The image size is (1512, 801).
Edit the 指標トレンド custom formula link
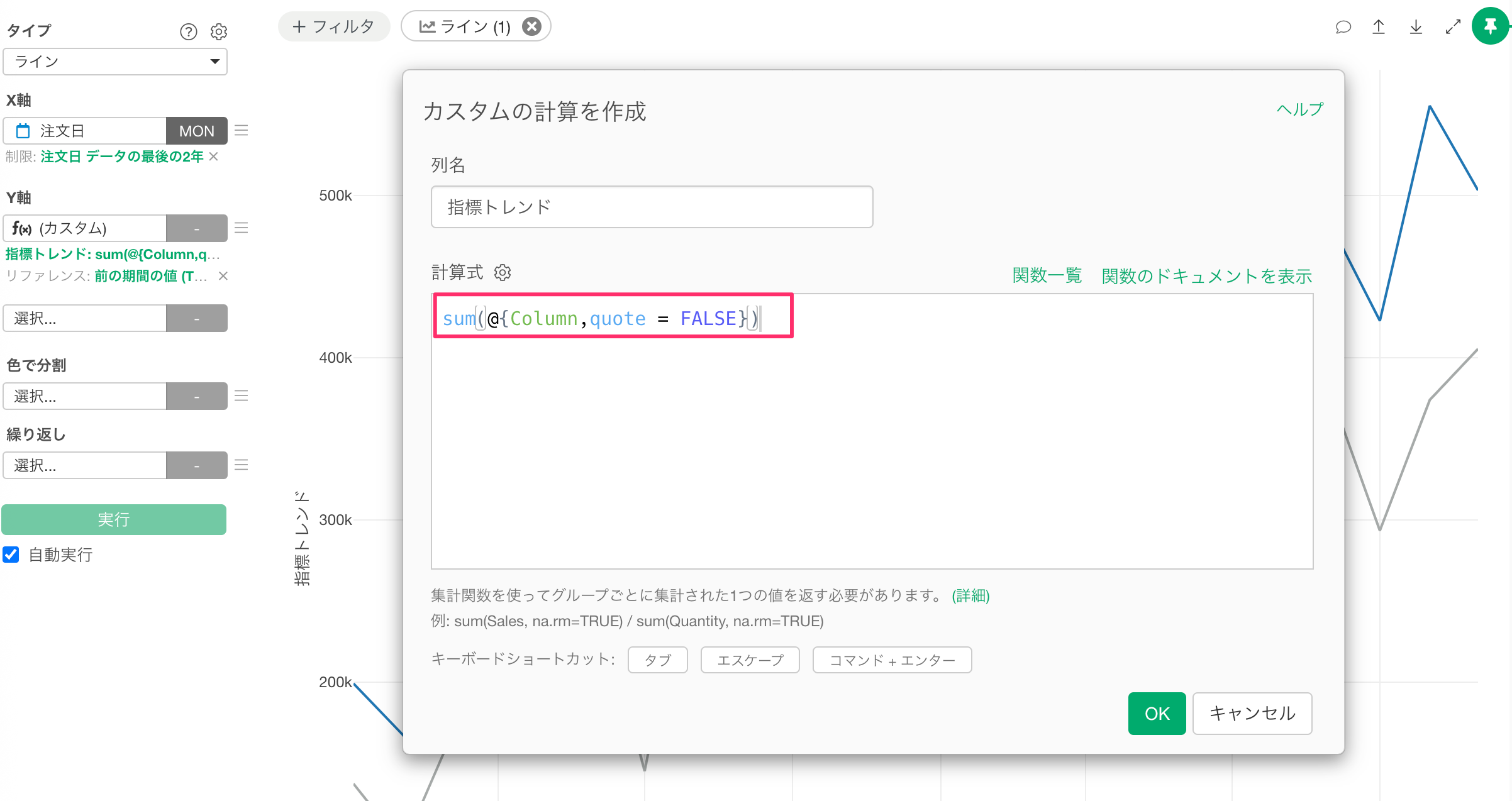(x=113, y=254)
